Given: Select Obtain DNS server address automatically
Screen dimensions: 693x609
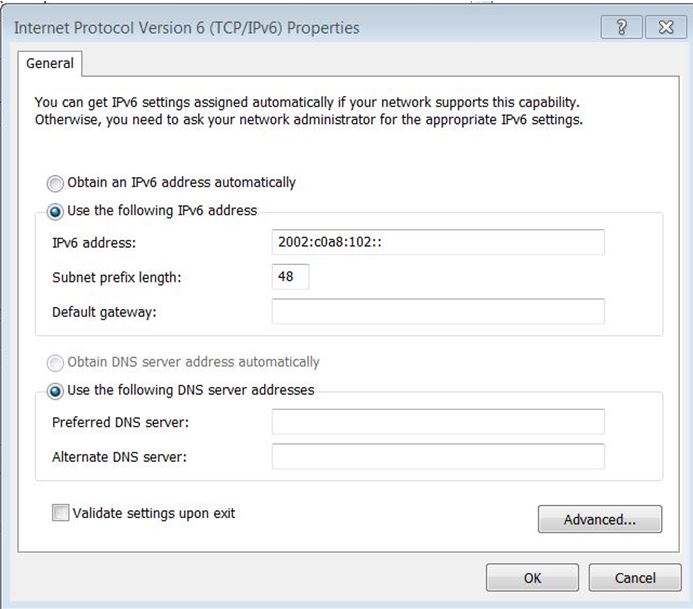Looking at the screenshot, I should pyautogui.click(x=55, y=362).
